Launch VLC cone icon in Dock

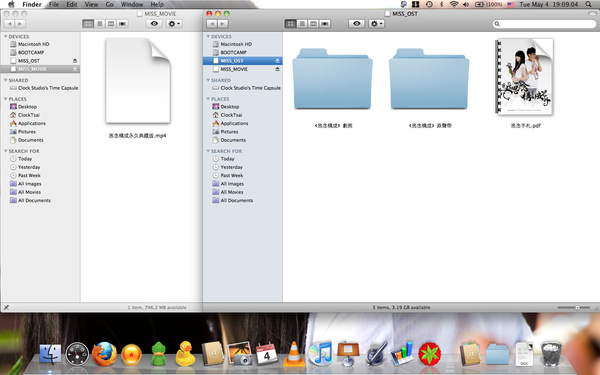coord(293,354)
